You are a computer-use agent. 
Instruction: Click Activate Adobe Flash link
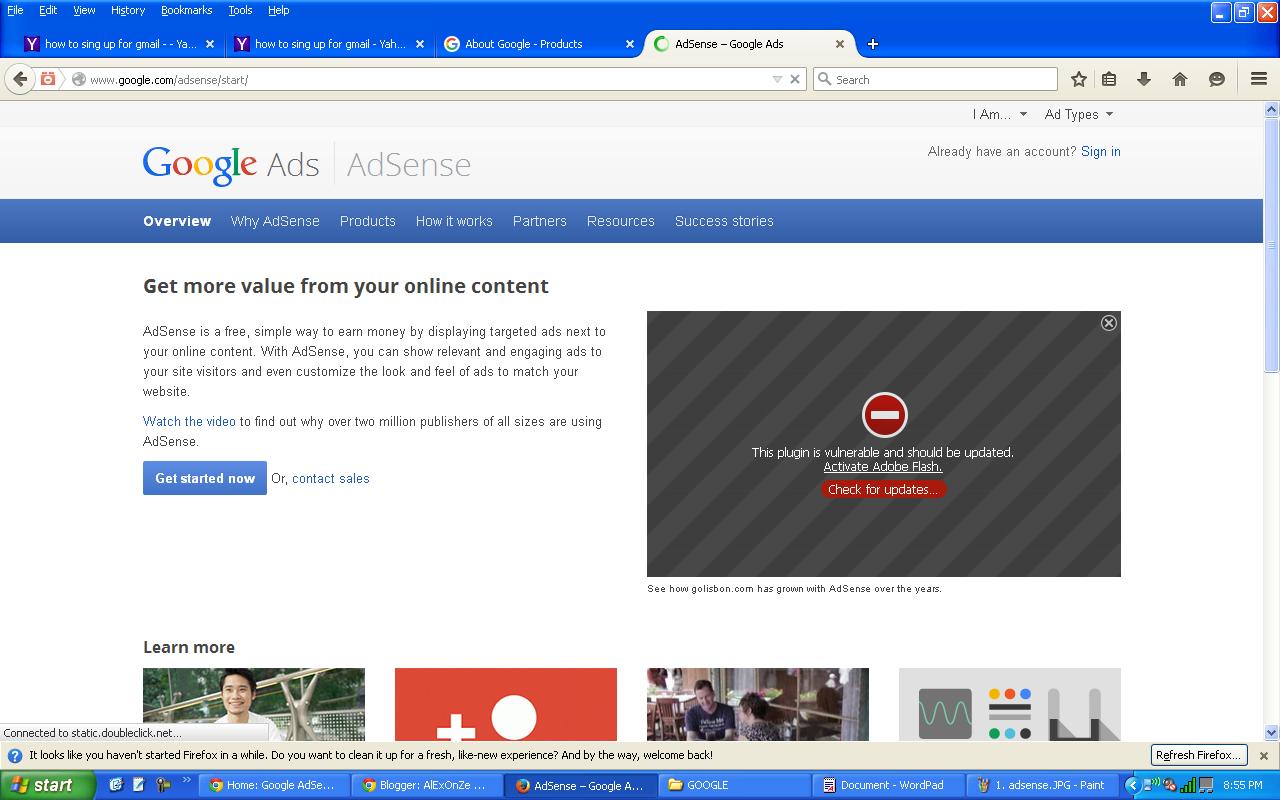pos(883,467)
